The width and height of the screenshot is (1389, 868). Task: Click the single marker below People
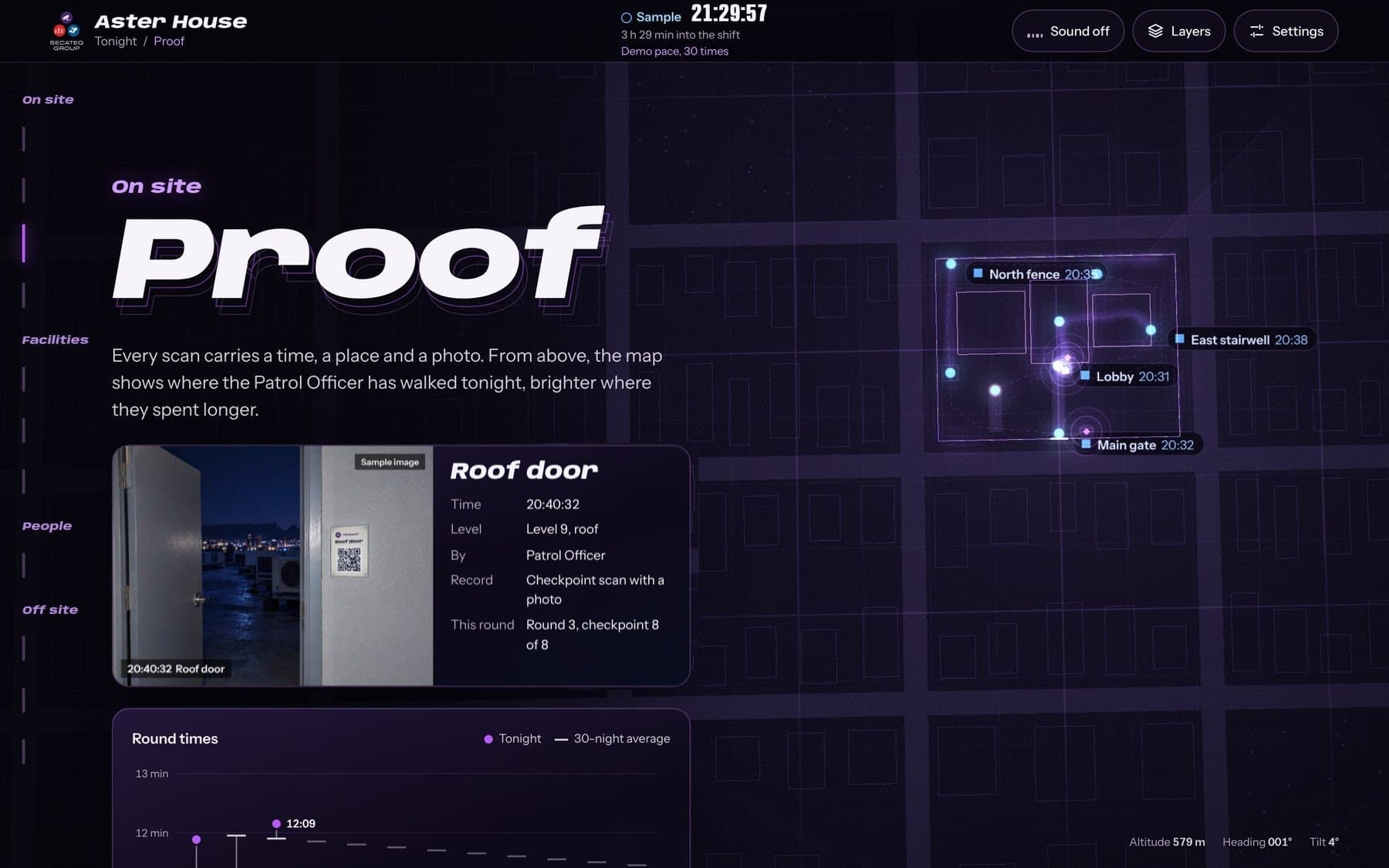coord(24,565)
